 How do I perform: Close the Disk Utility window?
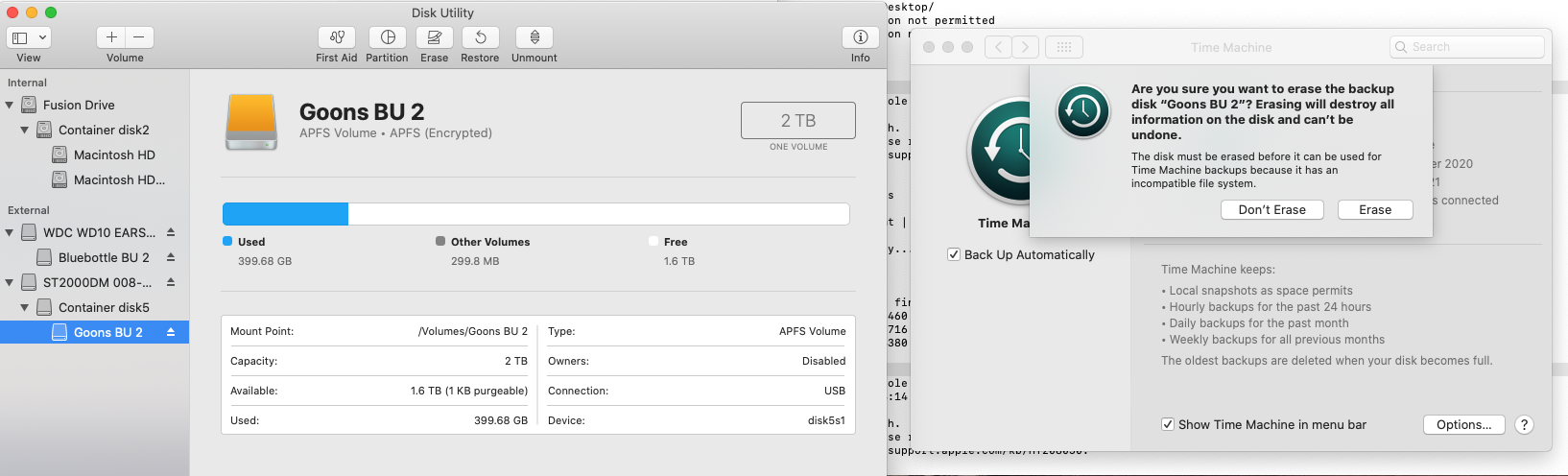click(12, 12)
